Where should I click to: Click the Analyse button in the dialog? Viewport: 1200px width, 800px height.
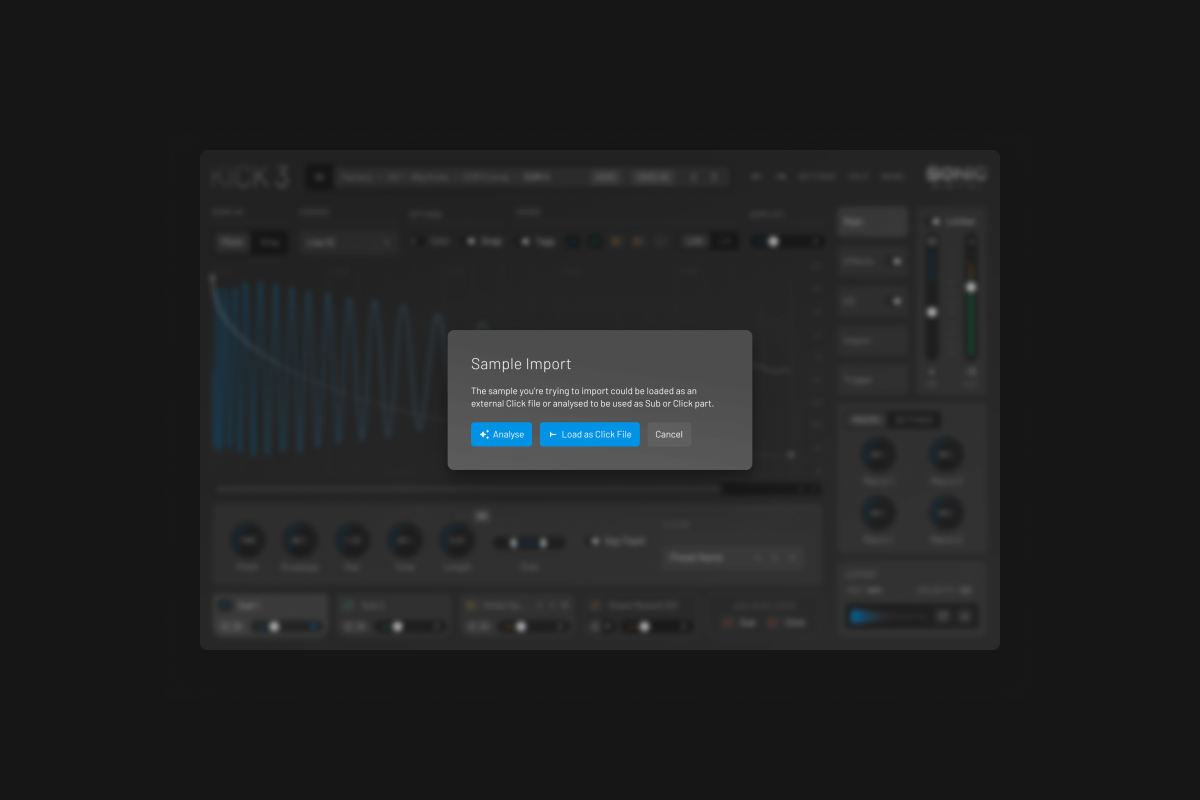[x=501, y=434]
